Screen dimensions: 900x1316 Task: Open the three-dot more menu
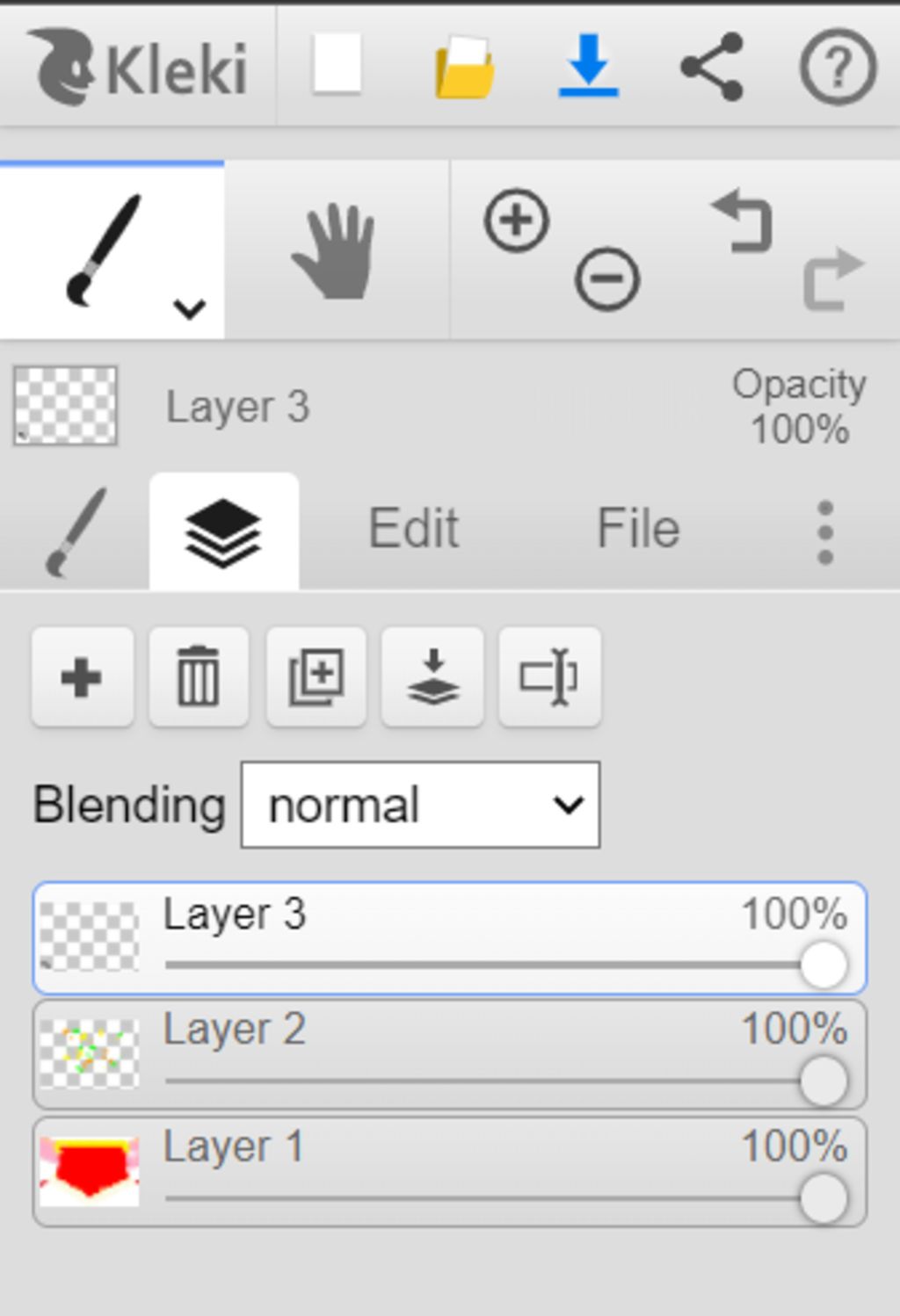point(824,532)
